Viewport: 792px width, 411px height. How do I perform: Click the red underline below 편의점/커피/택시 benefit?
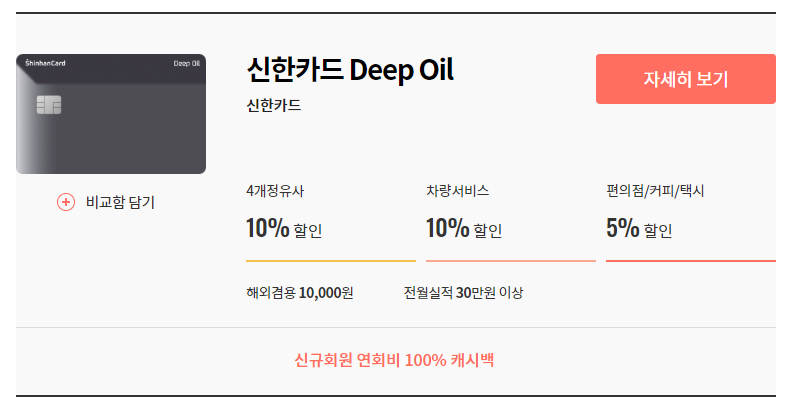690,260
